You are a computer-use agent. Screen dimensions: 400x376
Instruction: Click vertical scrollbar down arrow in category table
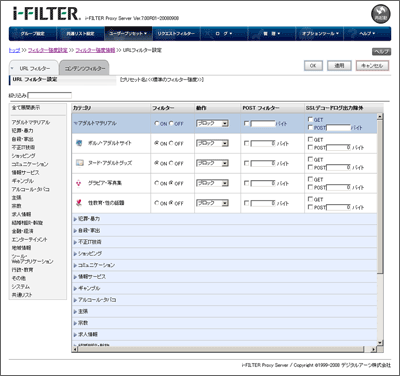[x=380, y=343]
